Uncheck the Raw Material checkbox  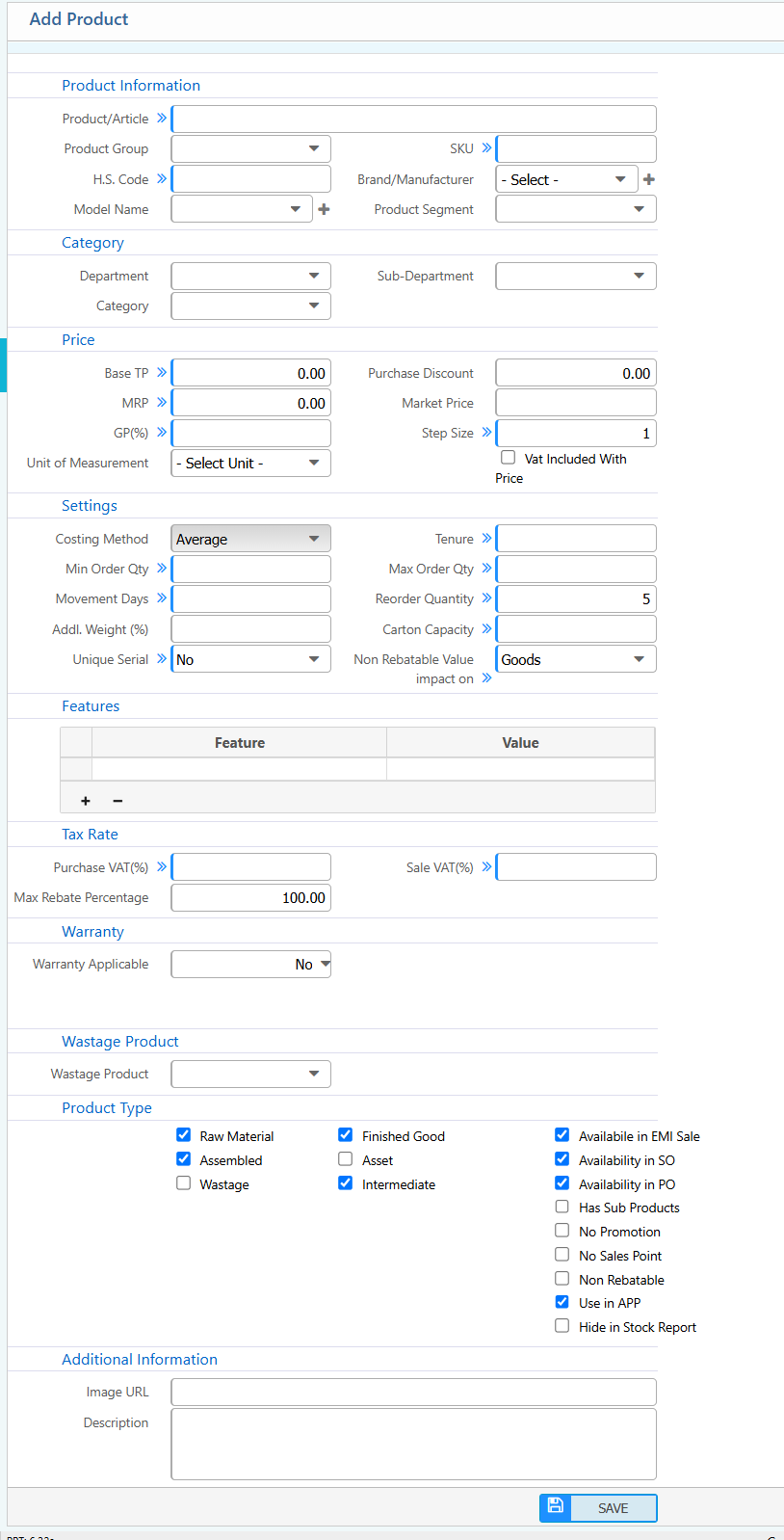[x=183, y=1135]
